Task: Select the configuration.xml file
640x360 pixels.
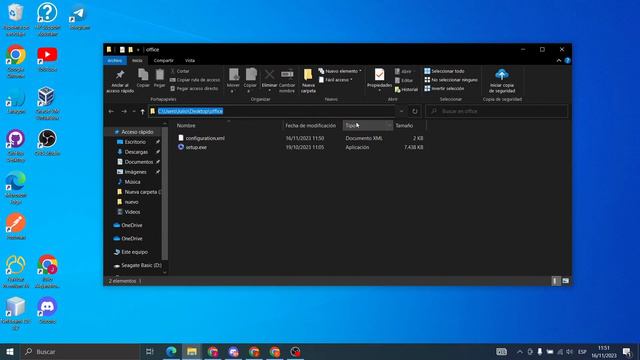Action: [x=205, y=138]
